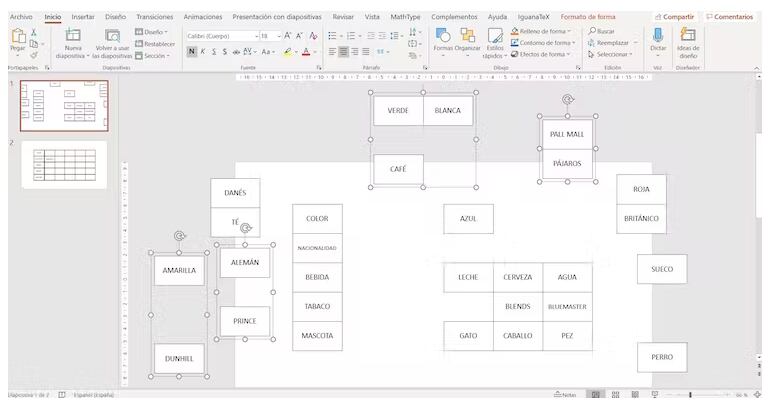Click the Organizar icon
782x406 pixels.
point(467,36)
